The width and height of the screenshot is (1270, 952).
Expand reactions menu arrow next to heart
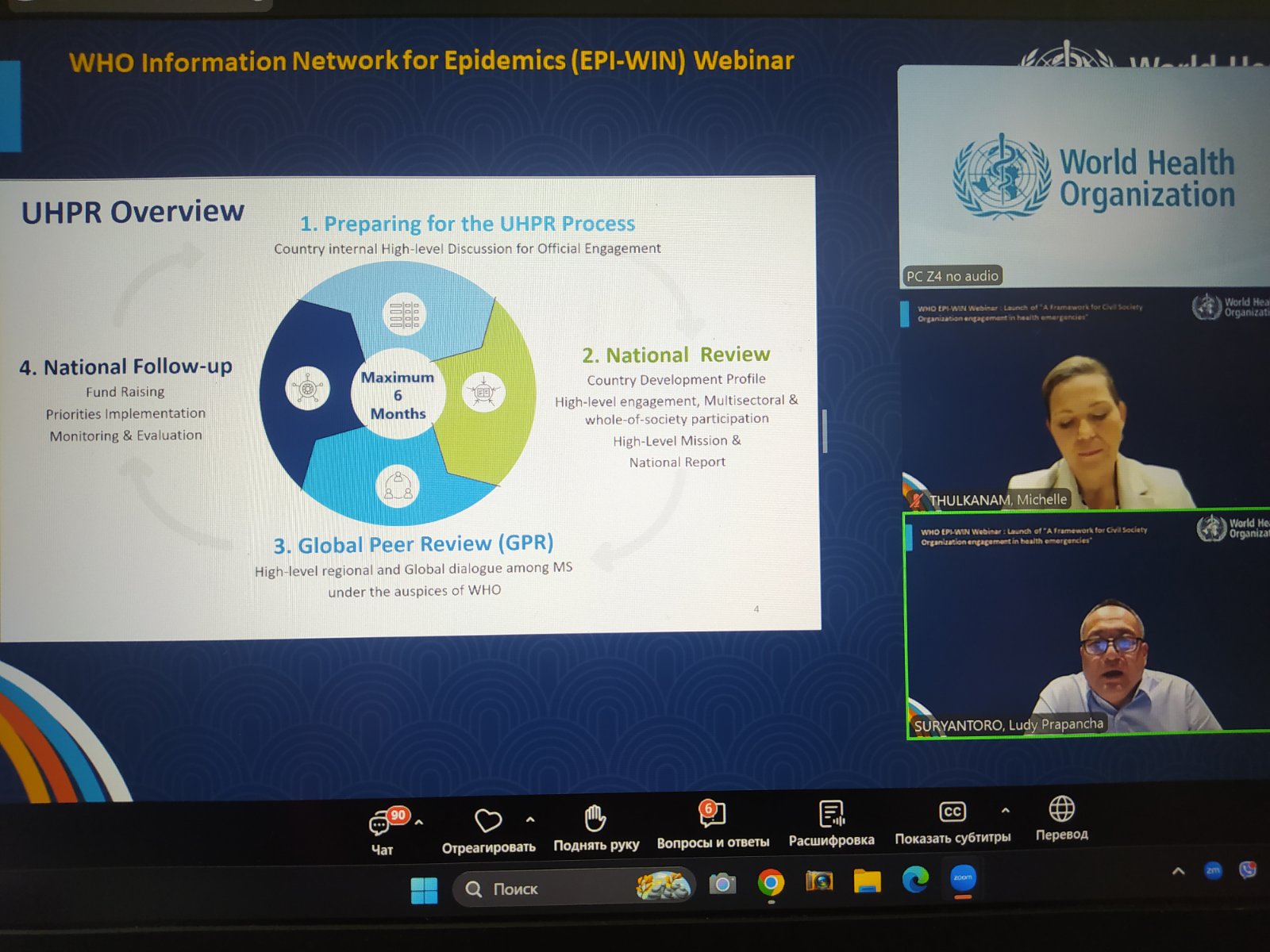pyautogui.click(x=530, y=820)
